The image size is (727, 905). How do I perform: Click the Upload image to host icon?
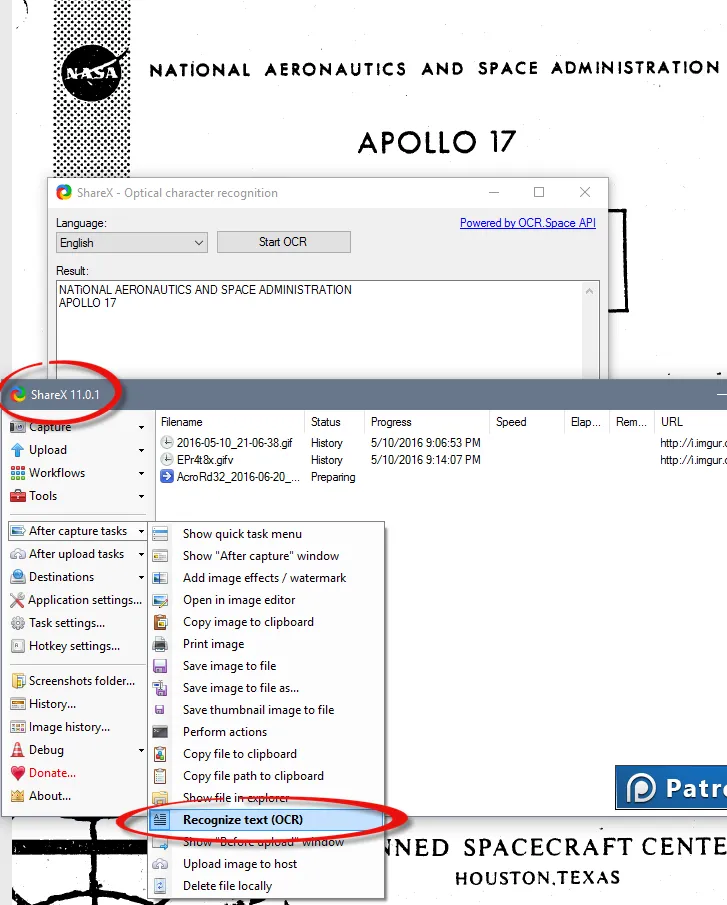(x=160, y=864)
